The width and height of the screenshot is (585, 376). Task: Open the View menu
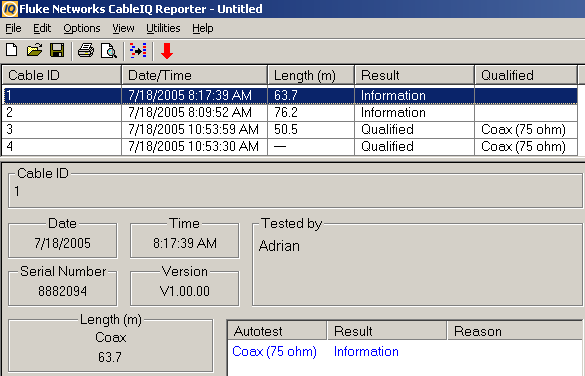pyautogui.click(x=123, y=28)
